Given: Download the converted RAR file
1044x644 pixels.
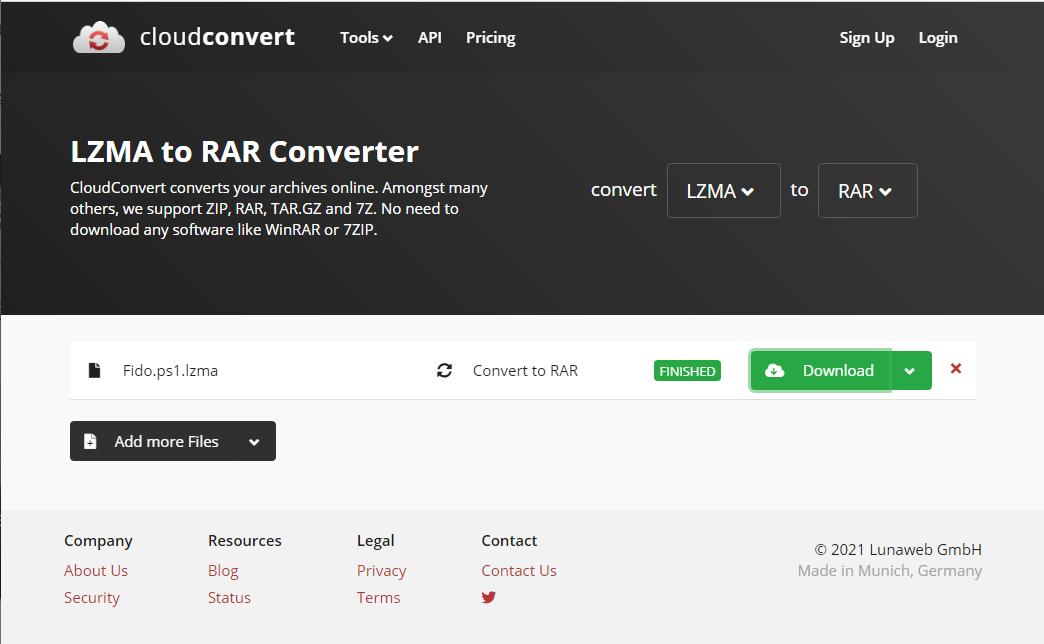Looking at the screenshot, I should click(x=820, y=370).
